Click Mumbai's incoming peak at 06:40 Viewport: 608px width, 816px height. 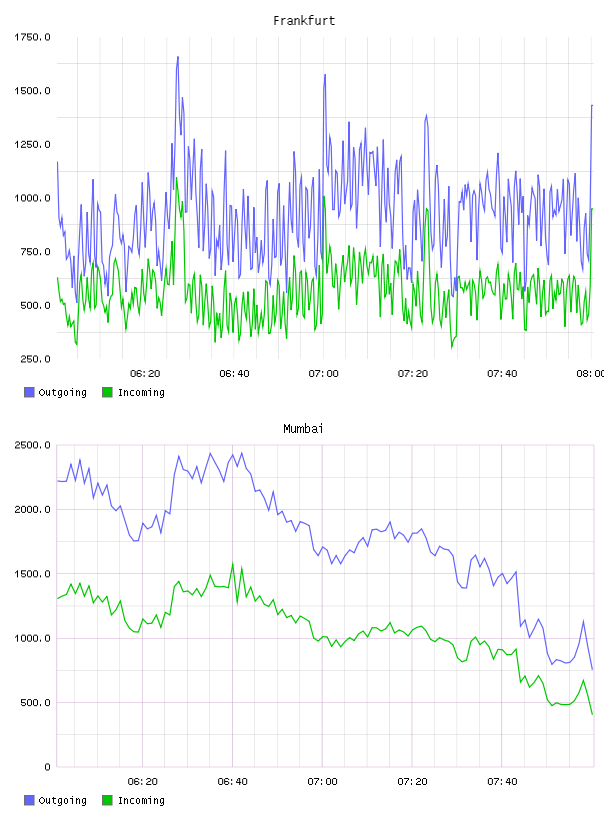(x=233, y=564)
